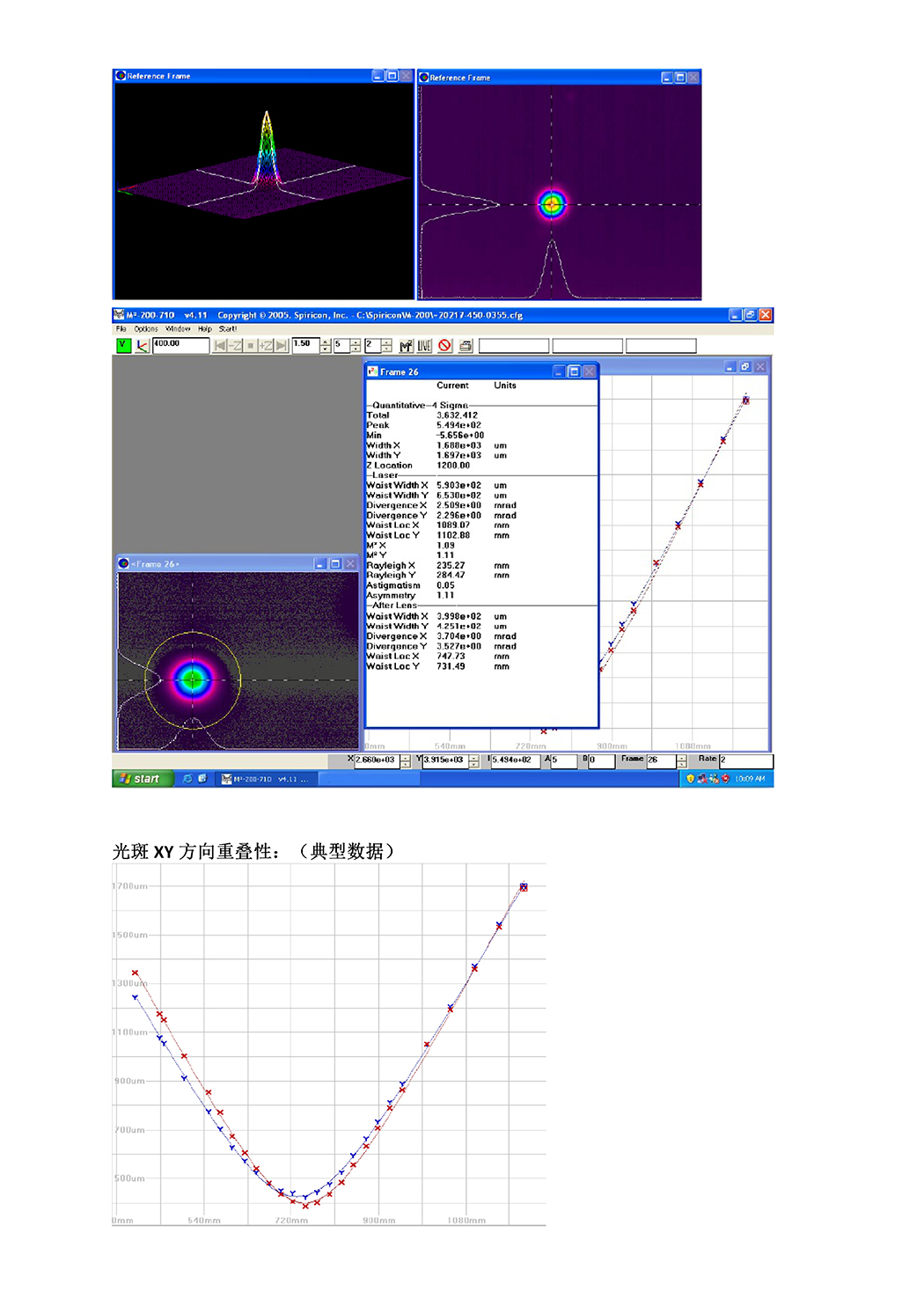Restore the plot window behind Frame 26
Screen dimensions: 924x1307
tap(744, 367)
